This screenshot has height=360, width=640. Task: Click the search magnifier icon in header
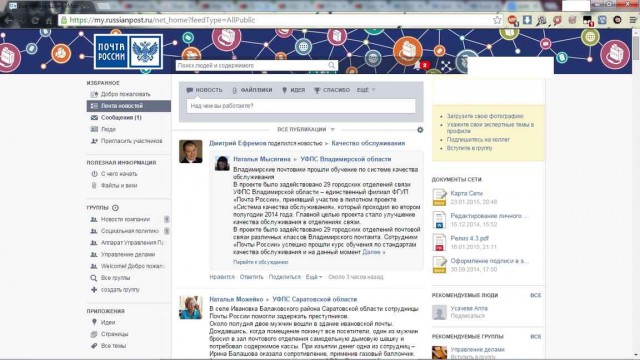[331, 65]
